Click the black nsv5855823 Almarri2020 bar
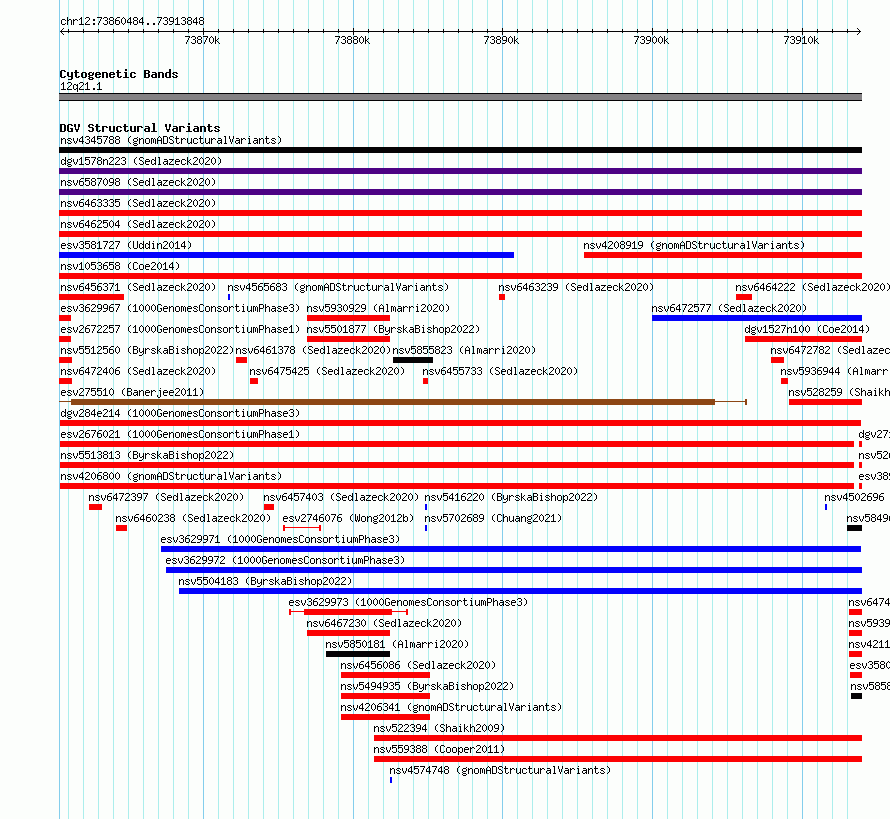Screen dimensions: 890x819 point(413,360)
